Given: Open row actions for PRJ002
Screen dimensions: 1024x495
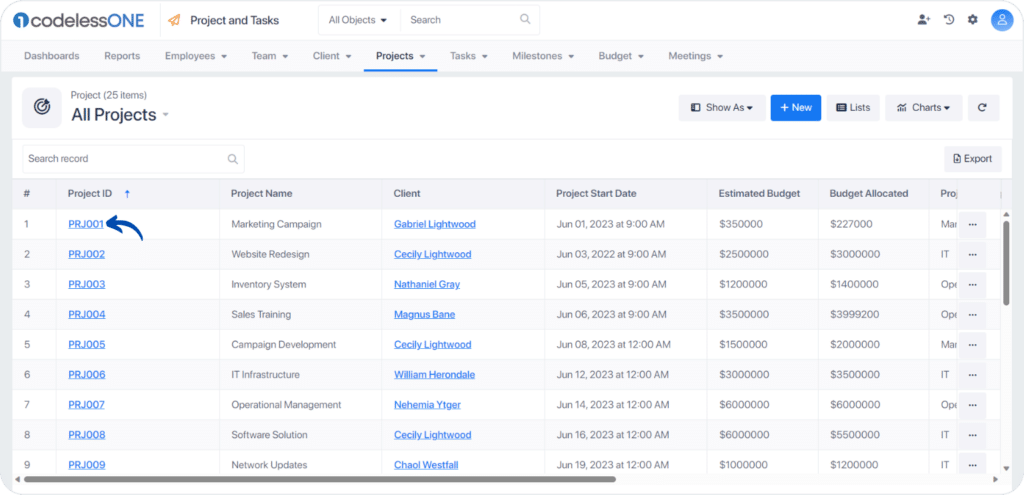Looking at the screenshot, I should [x=972, y=255].
